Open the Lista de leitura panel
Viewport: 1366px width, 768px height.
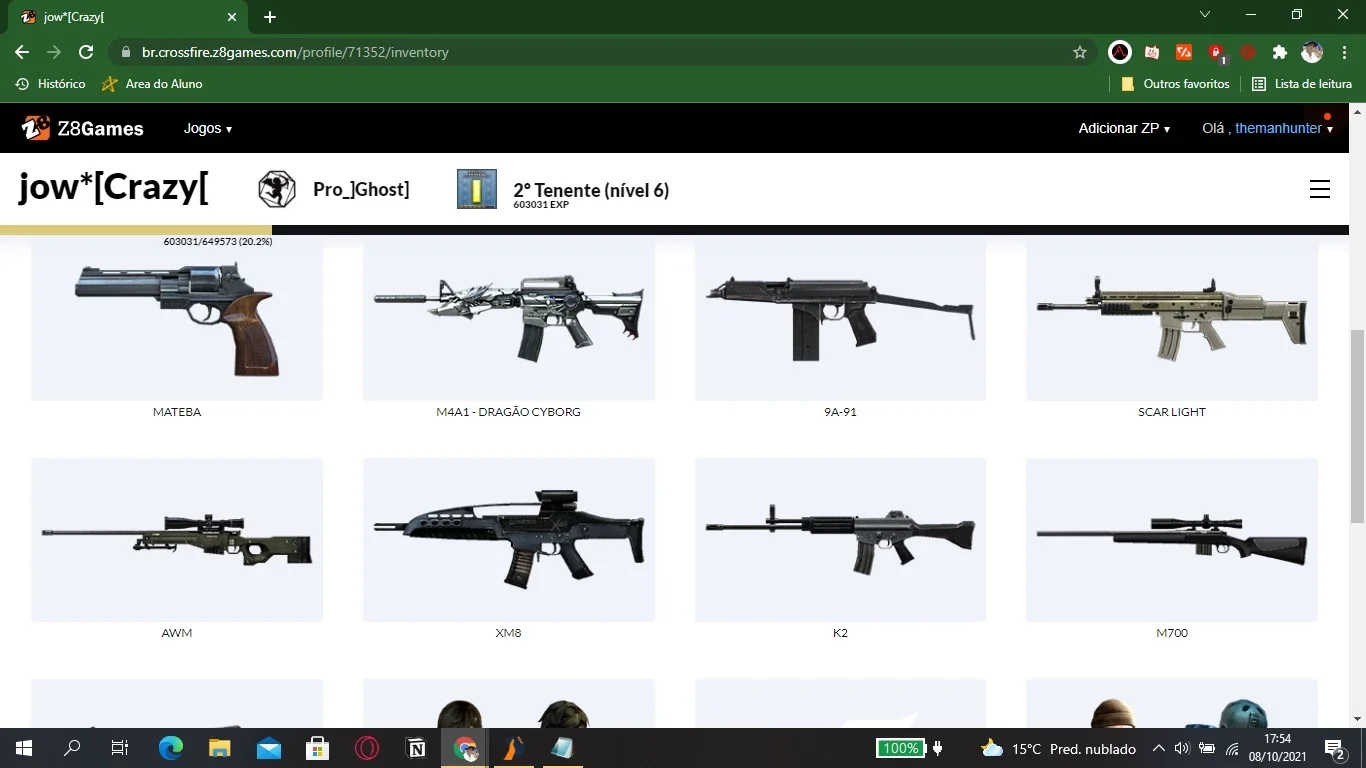[x=1302, y=84]
